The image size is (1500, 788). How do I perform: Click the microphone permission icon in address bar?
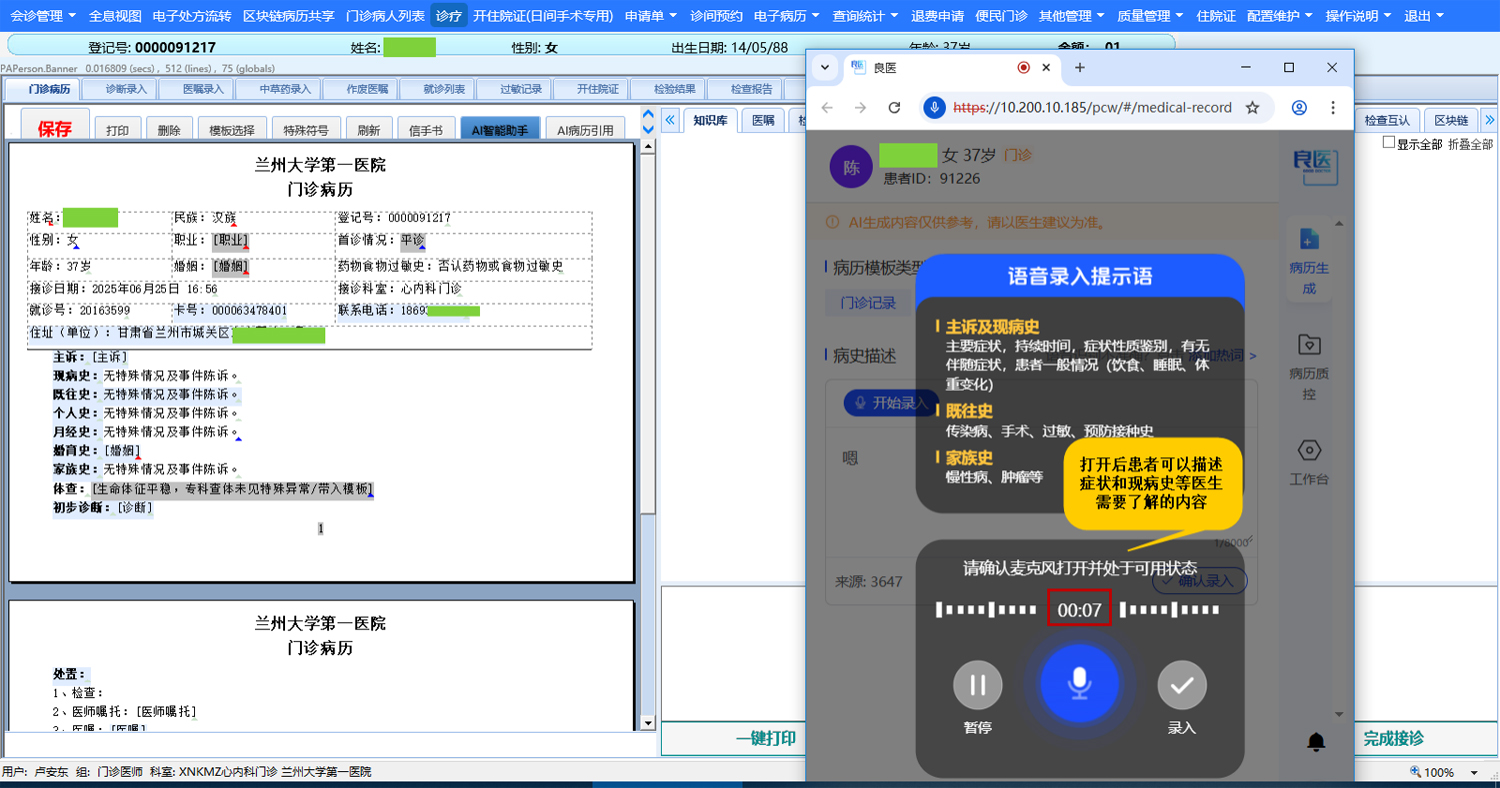point(934,107)
